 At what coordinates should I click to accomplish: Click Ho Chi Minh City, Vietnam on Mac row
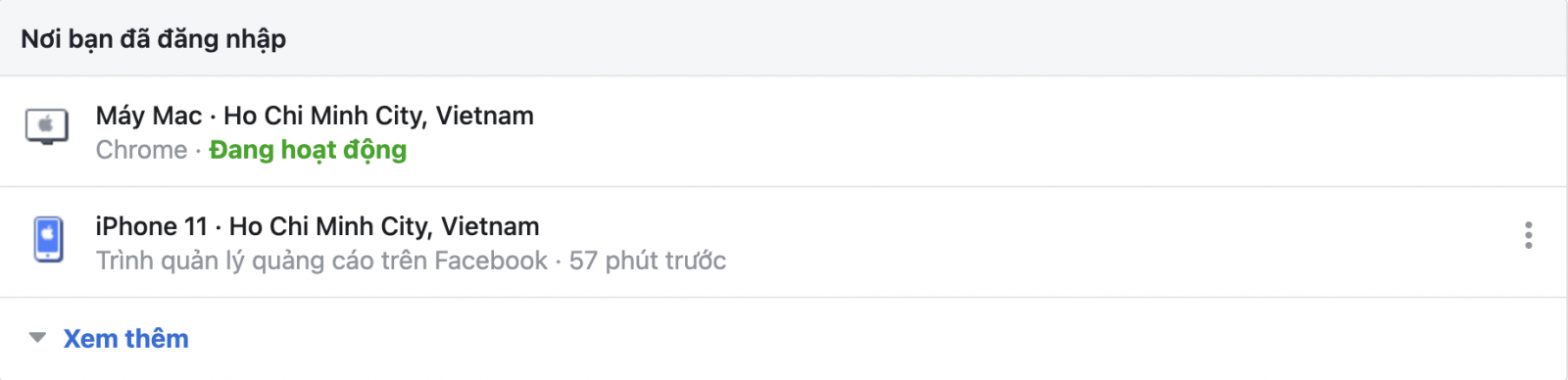click(x=378, y=116)
